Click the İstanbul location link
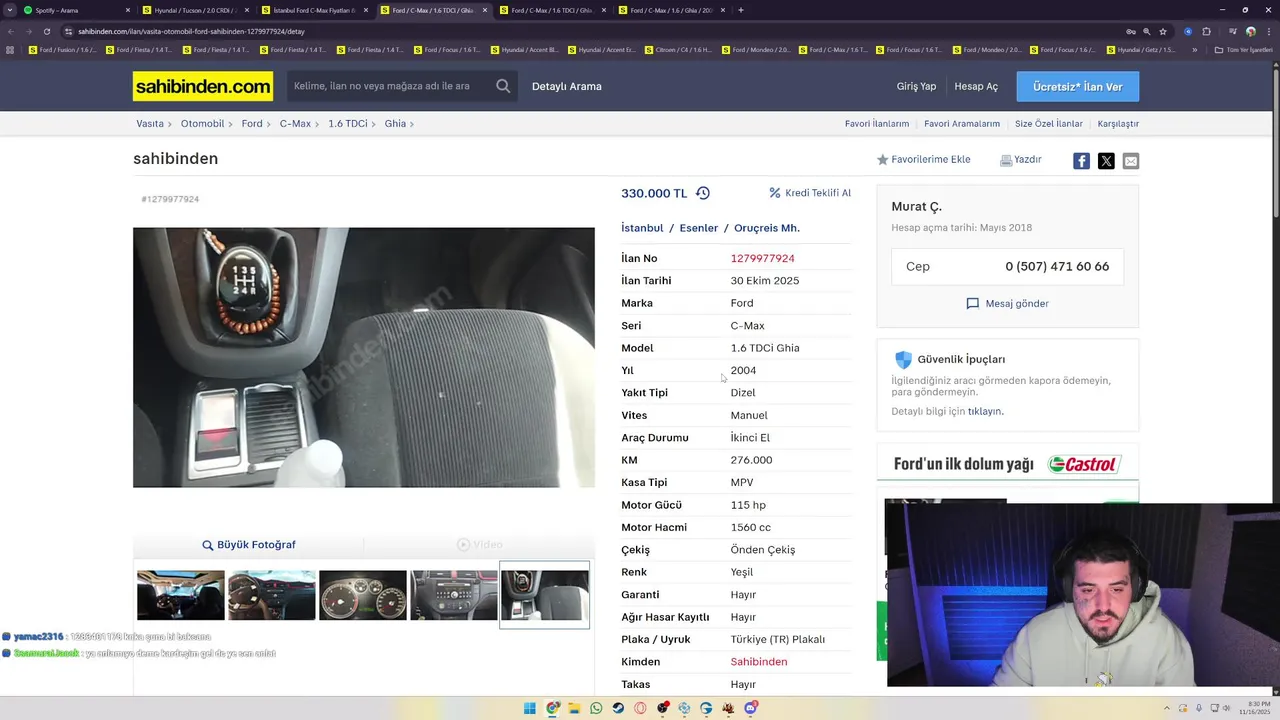The width and height of the screenshot is (1280, 720). pos(642,228)
